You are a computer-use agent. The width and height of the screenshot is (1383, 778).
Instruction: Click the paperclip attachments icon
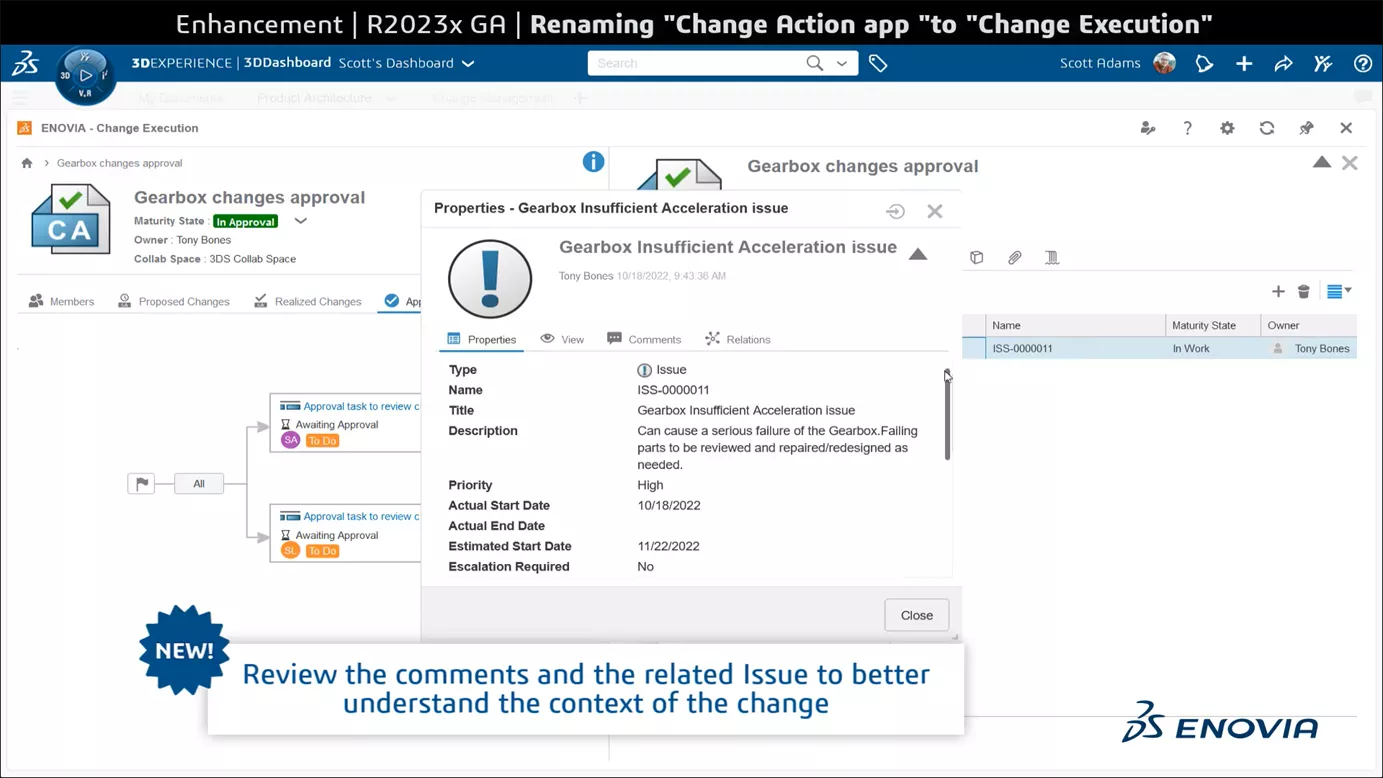click(x=1014, y=257)
